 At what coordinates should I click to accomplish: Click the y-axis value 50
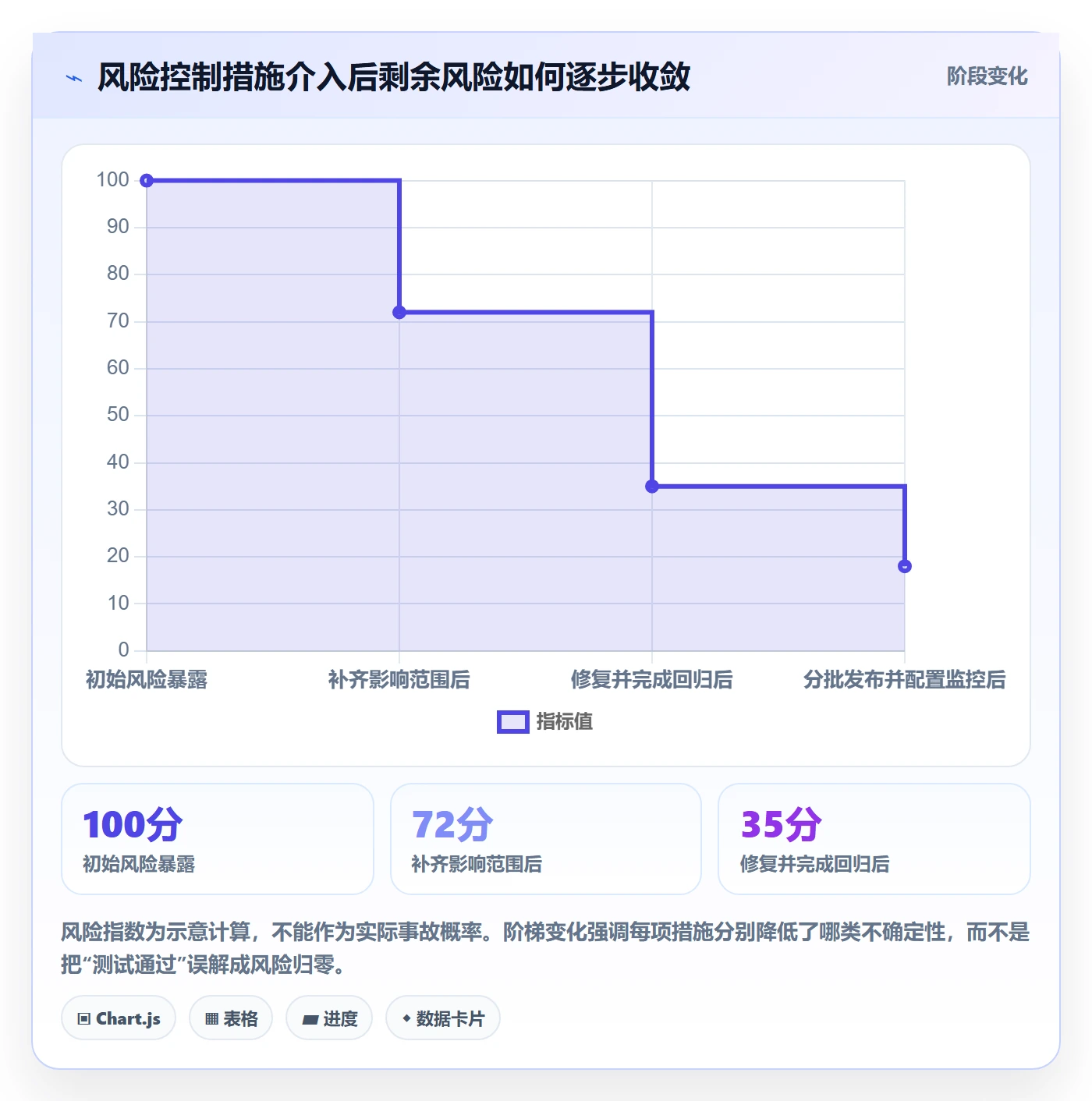coord(118,415)
